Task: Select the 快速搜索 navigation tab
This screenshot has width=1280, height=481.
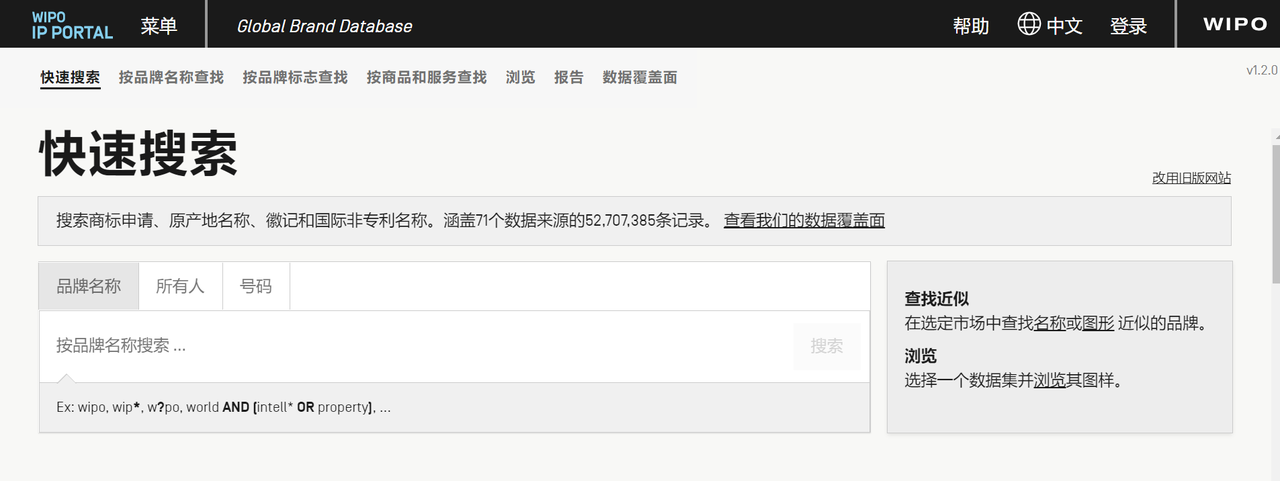Action: 70,77
